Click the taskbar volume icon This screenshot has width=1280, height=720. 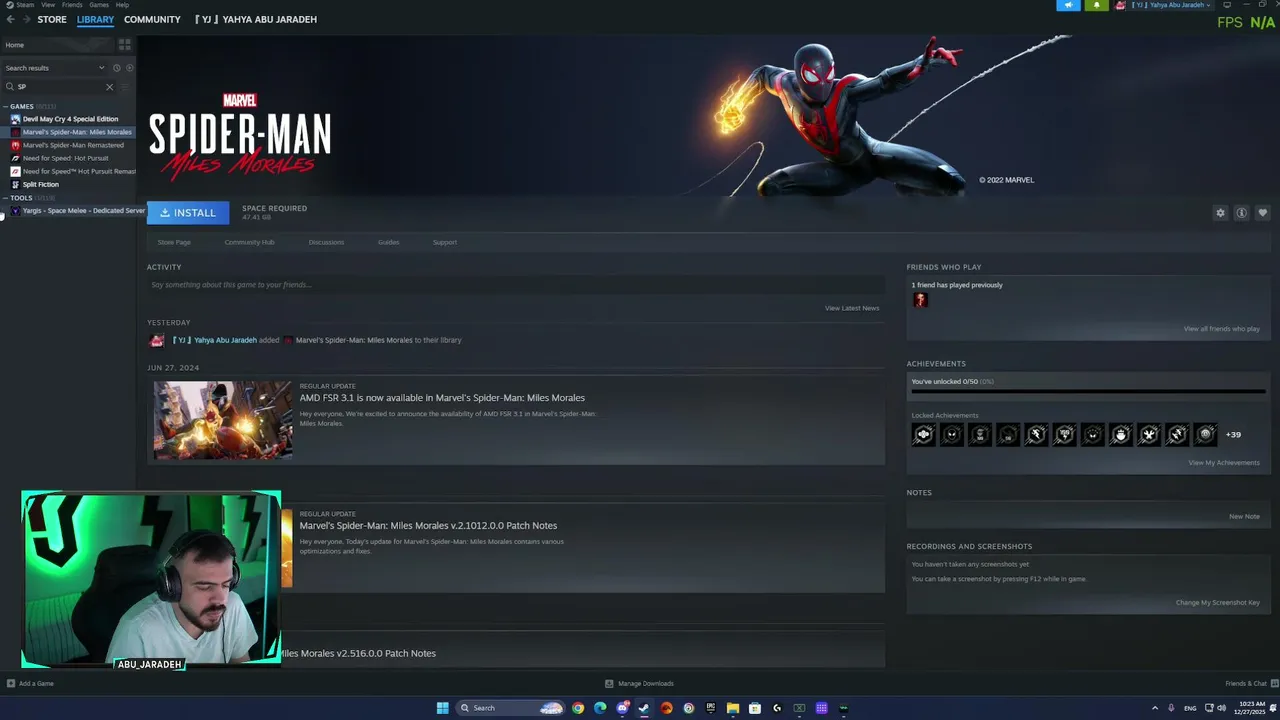pyautogui.click(x=1221, y=708)
